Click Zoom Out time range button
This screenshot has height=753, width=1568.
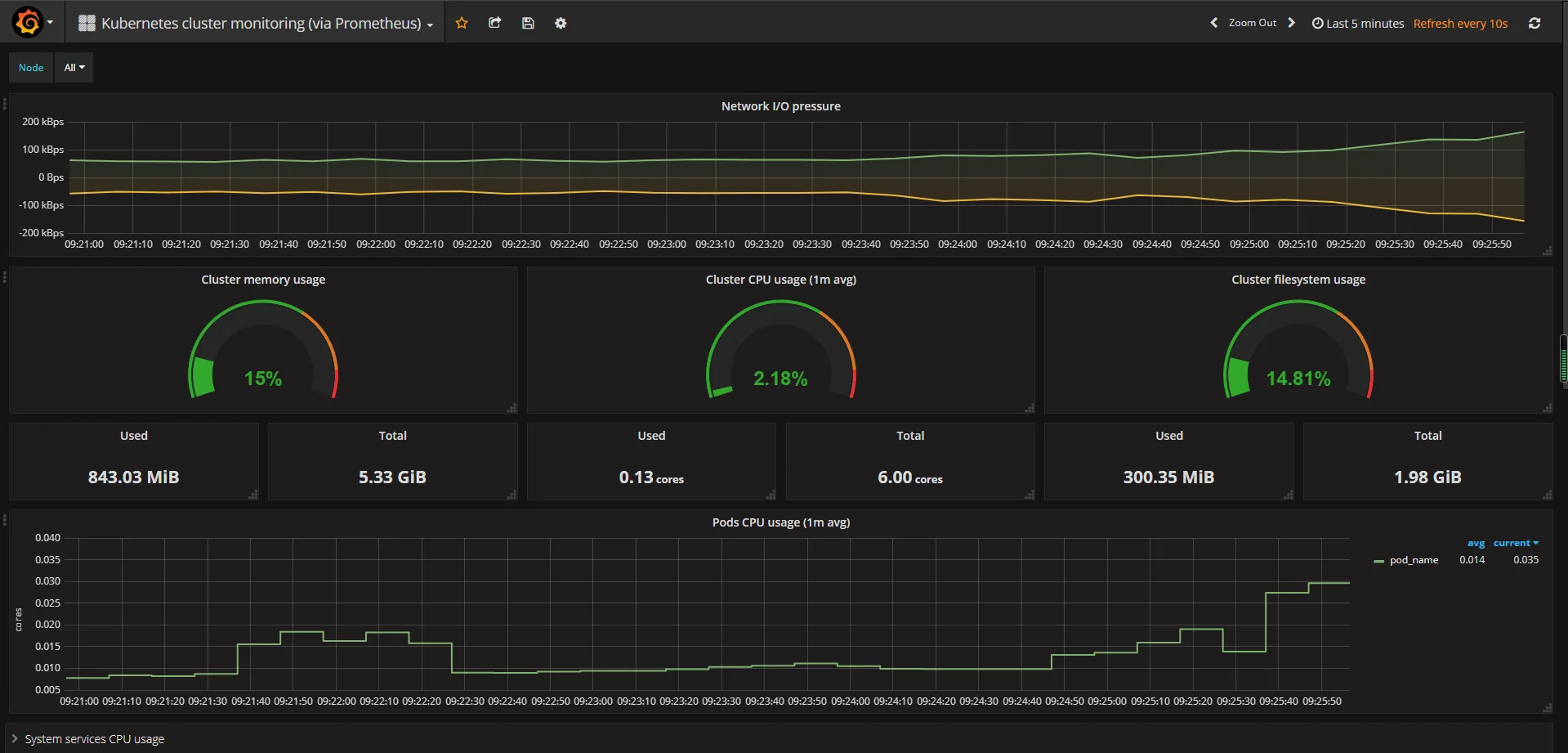[1252, 23]
